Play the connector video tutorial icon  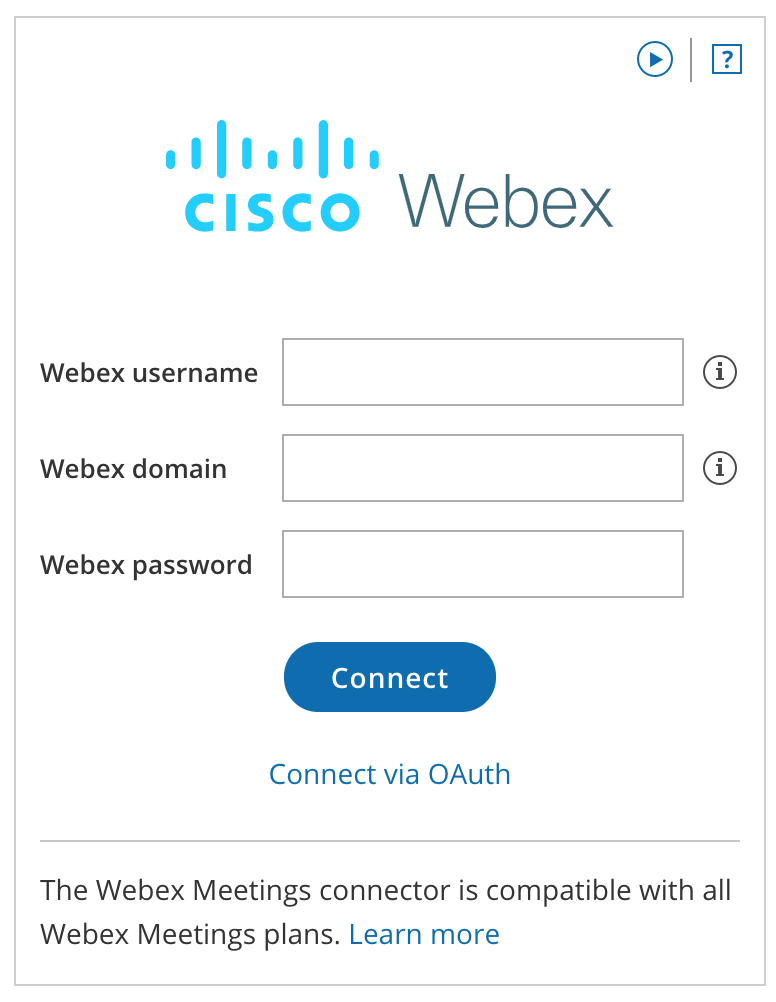655,59
